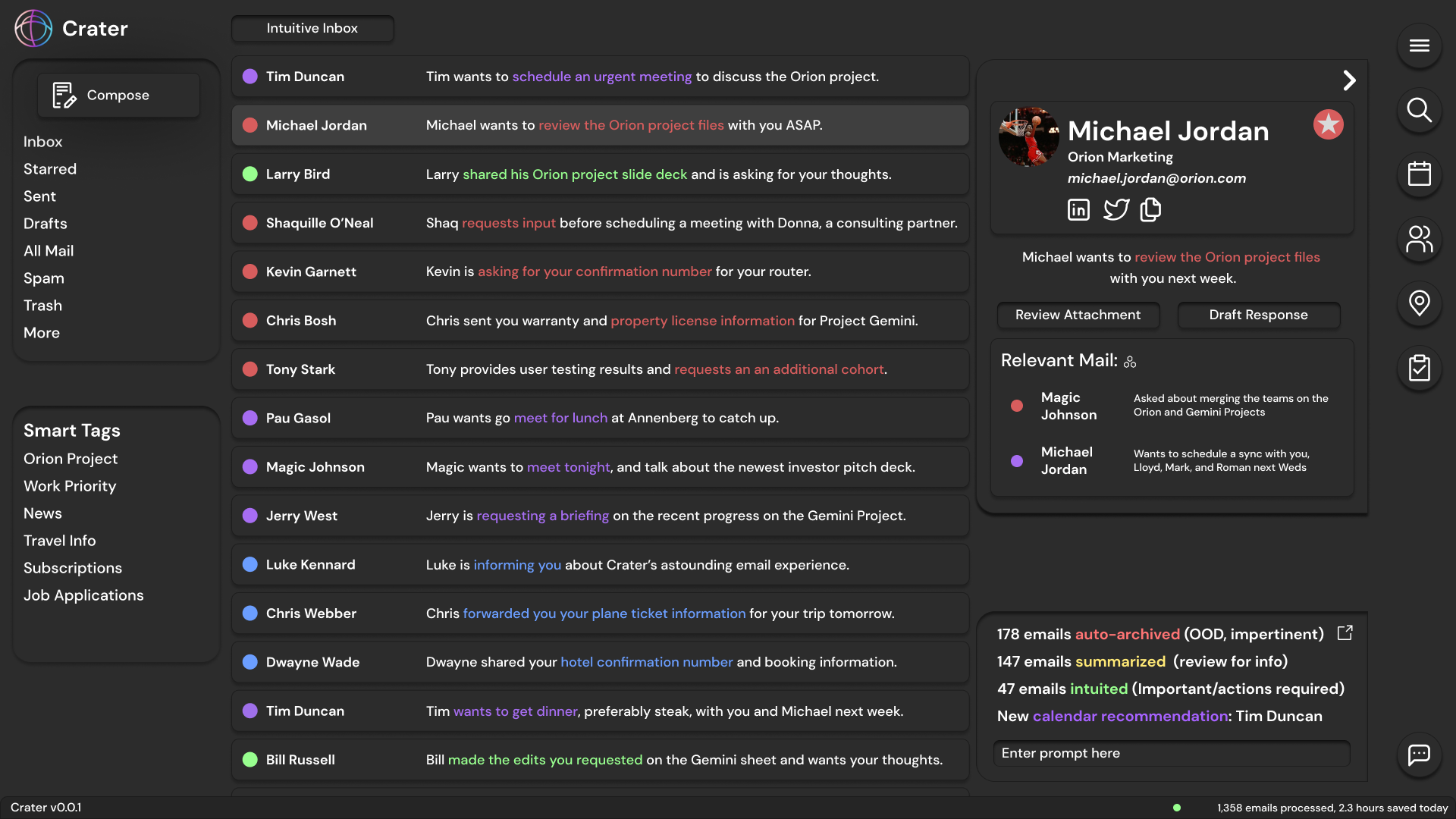The height and width of the screenshot is (819, 1456).
Task: Open the contacts people icon
Action: (1419, 239)
